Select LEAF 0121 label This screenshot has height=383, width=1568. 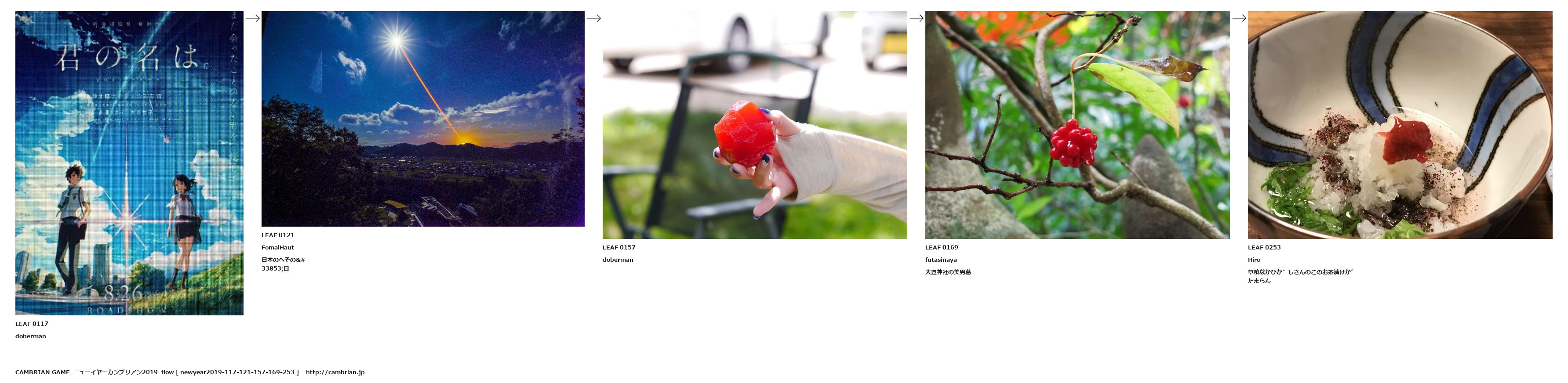click(x=278, y=235)
